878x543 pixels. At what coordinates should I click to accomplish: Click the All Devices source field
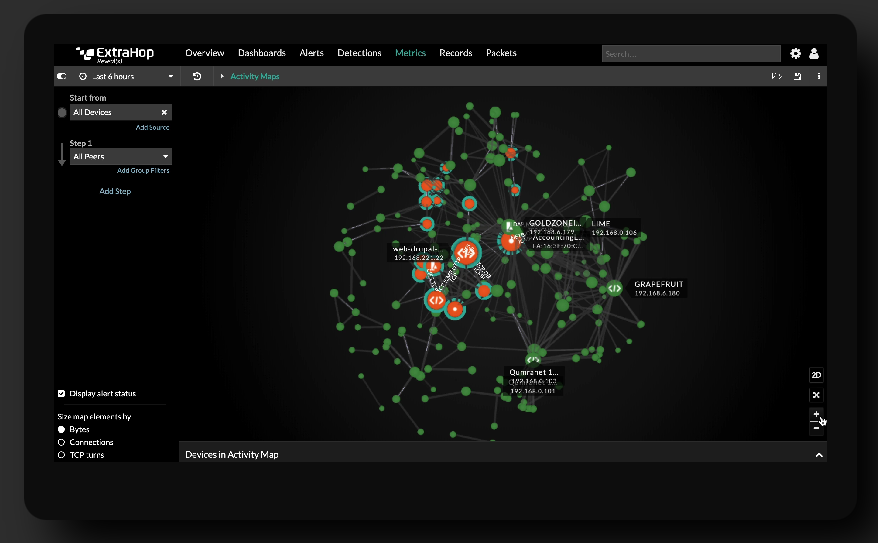[121, 113]
